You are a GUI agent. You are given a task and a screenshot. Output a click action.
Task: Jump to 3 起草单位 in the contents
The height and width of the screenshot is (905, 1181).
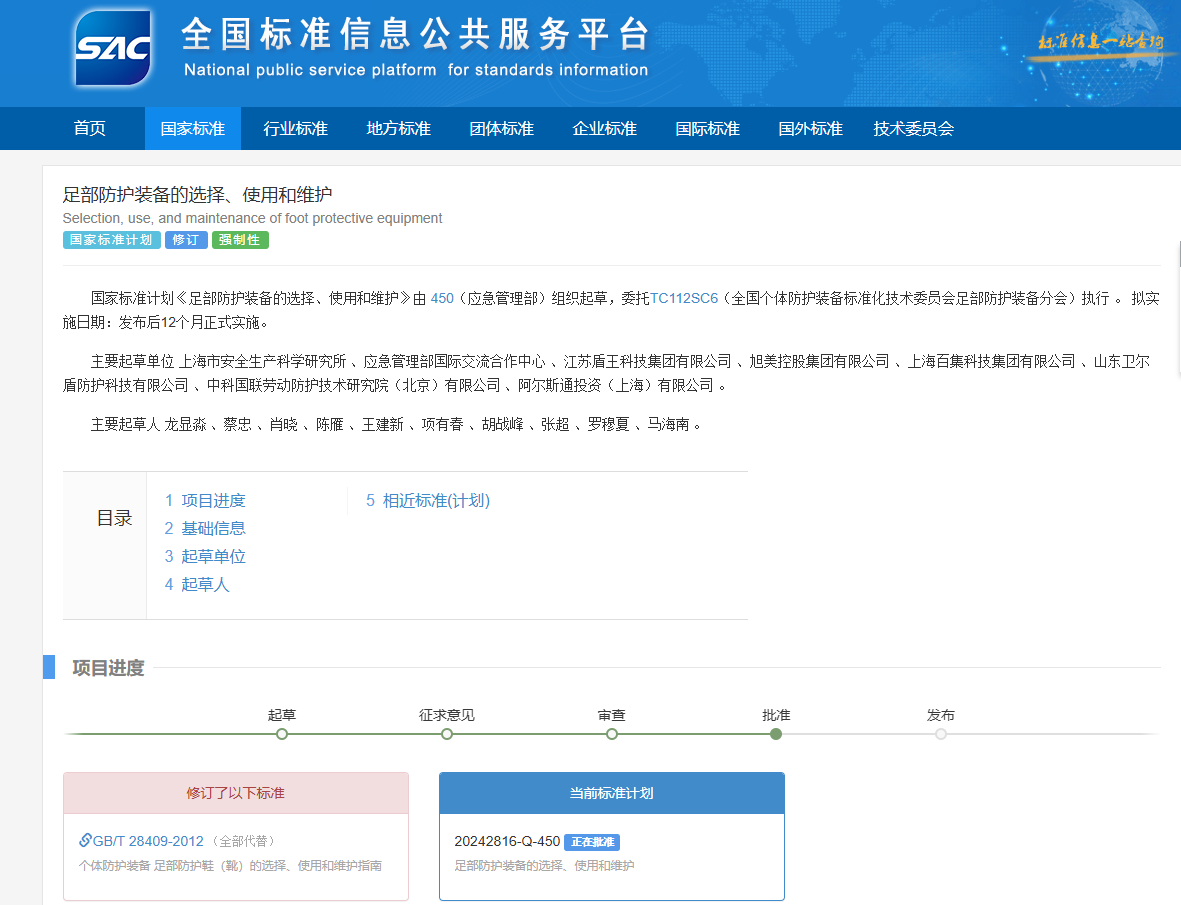pyautogui.click(x=205, y=556)
